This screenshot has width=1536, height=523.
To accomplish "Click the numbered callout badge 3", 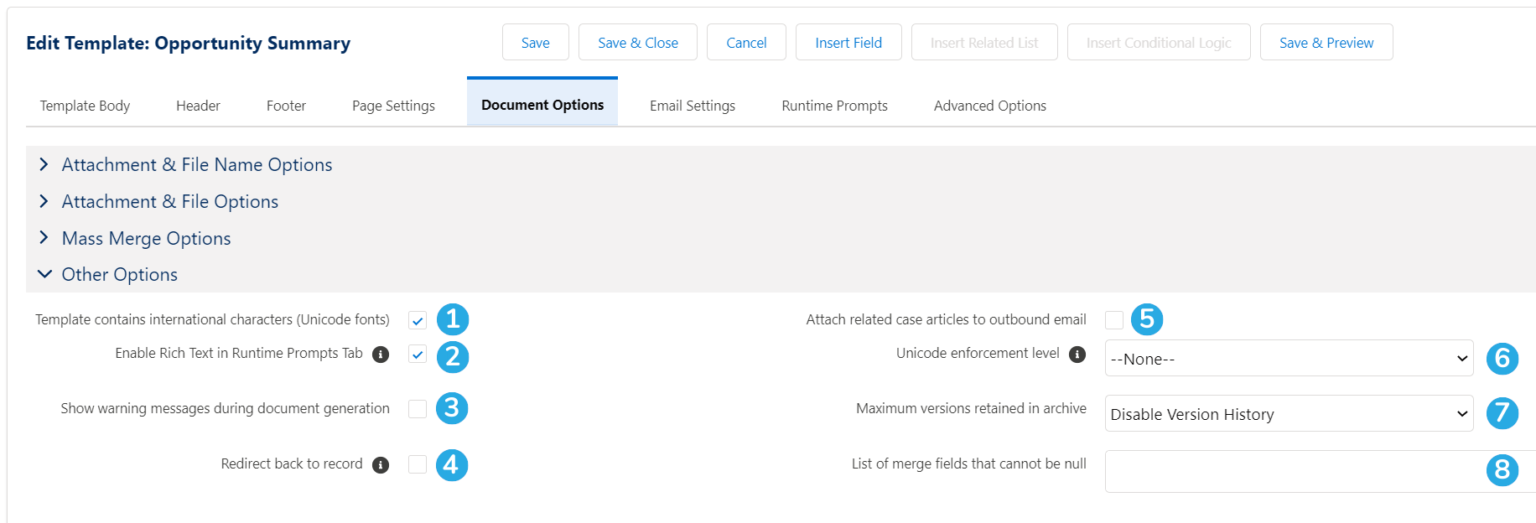I will coord(452,408).
